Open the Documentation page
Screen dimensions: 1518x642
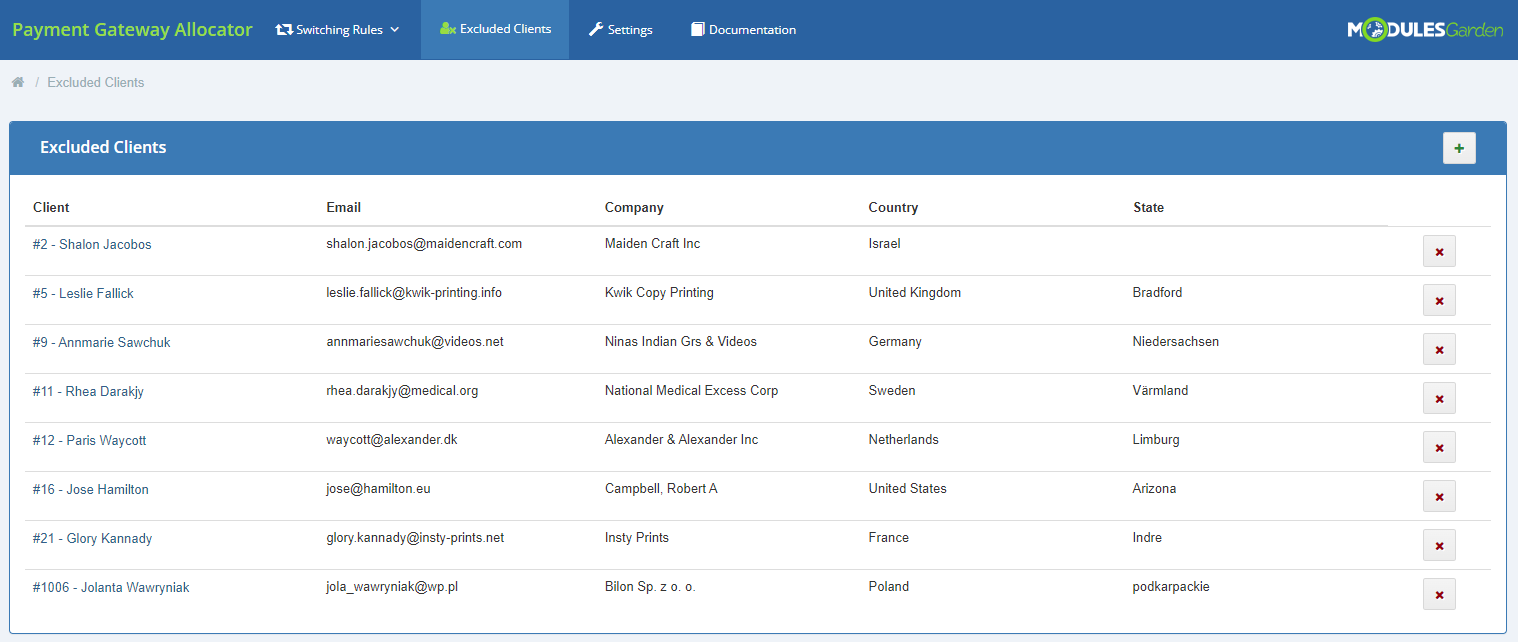[x=743, y=29]
